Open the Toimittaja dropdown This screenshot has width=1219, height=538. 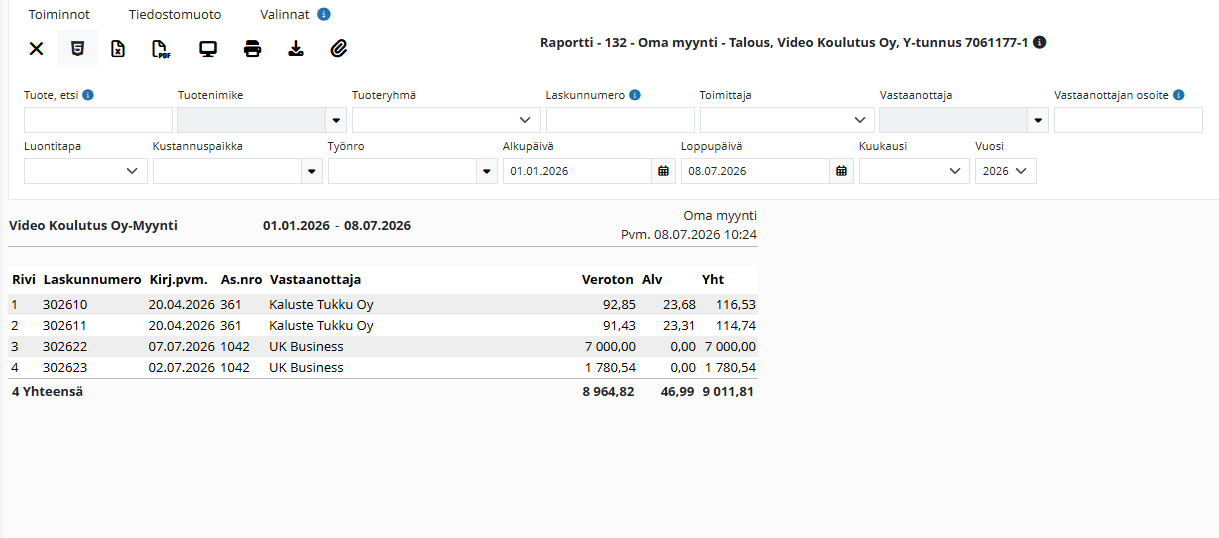(787, 120)
